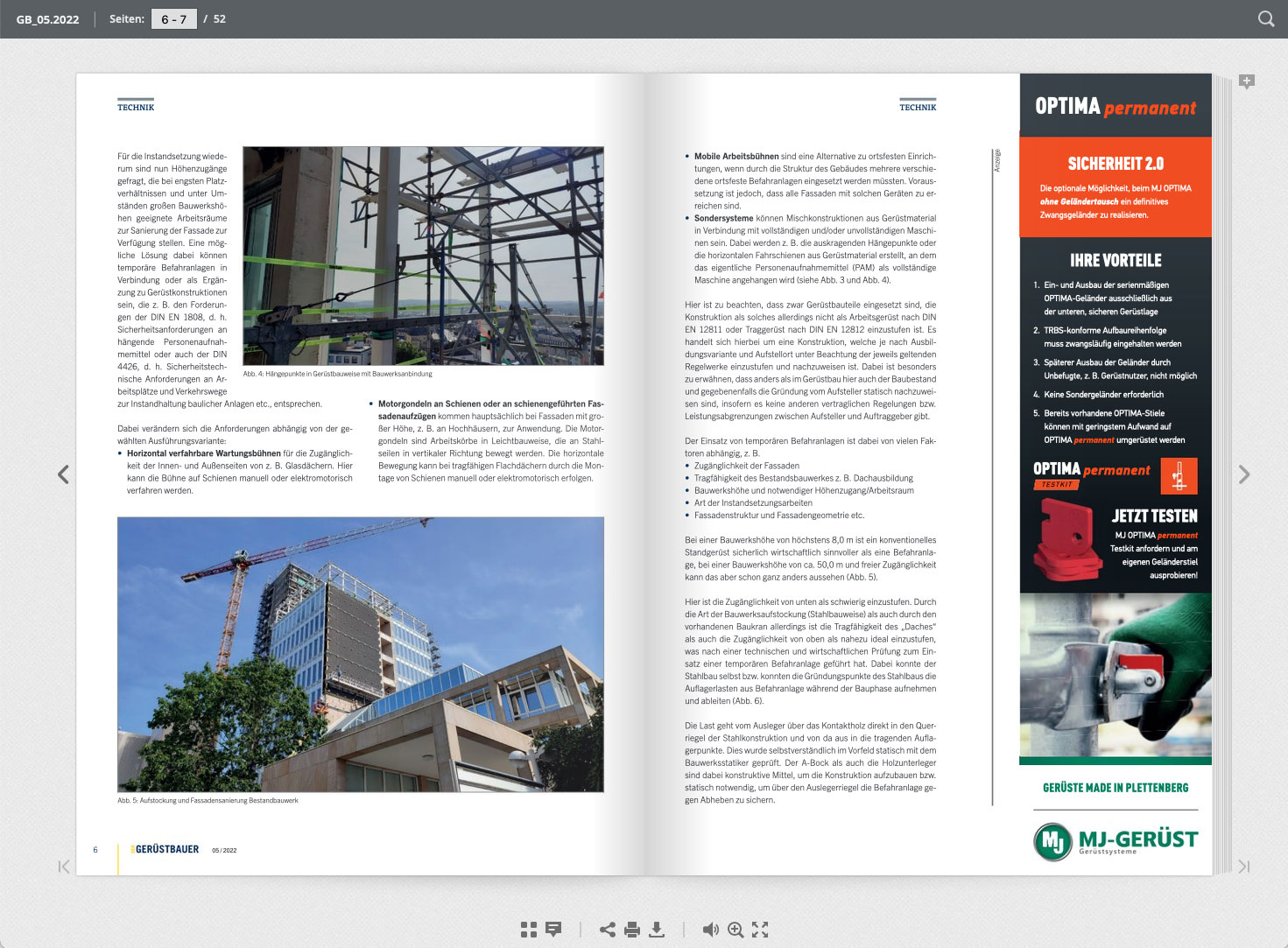Download the publication with download icon

point(657,930)
